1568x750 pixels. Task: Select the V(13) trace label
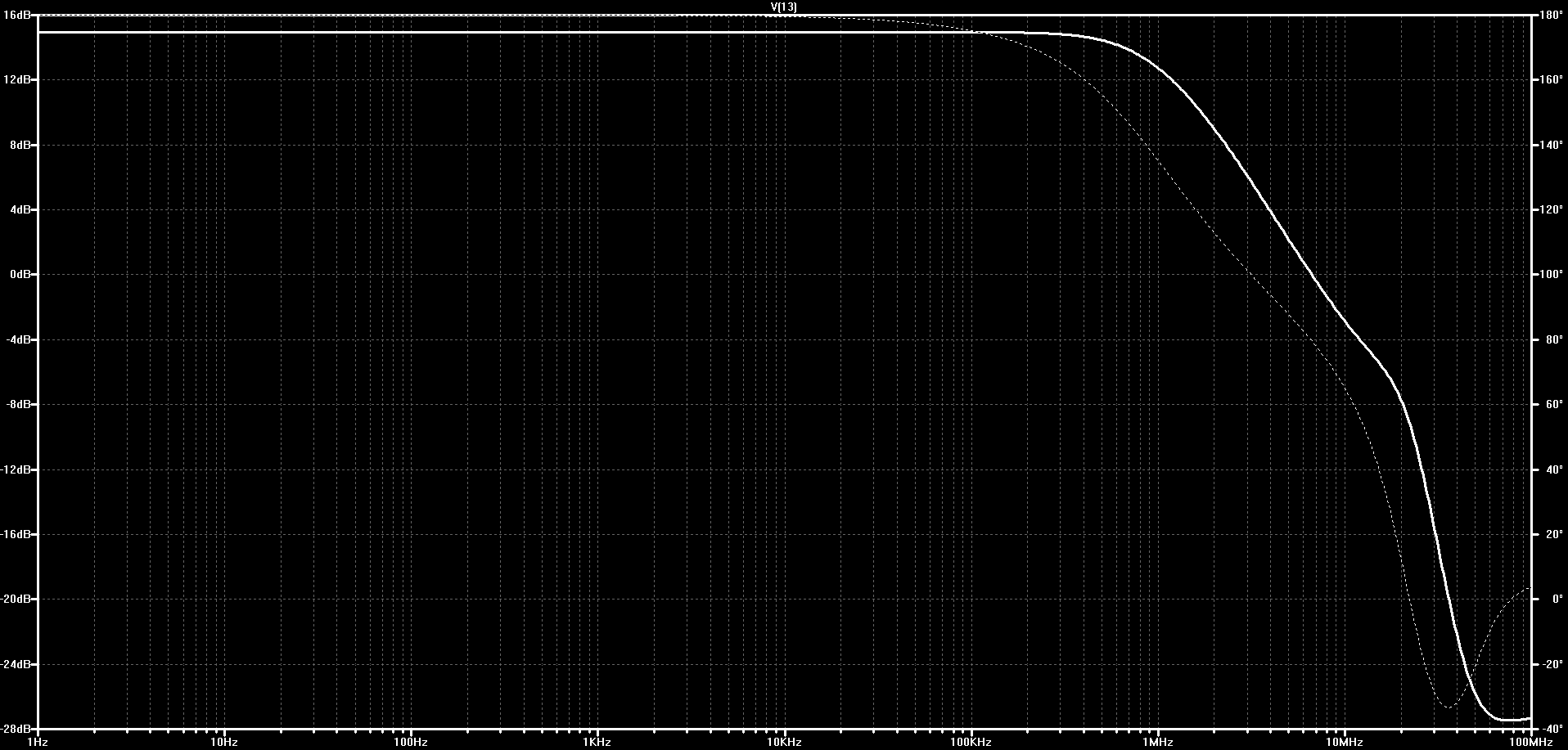click(x=783, y=7)
